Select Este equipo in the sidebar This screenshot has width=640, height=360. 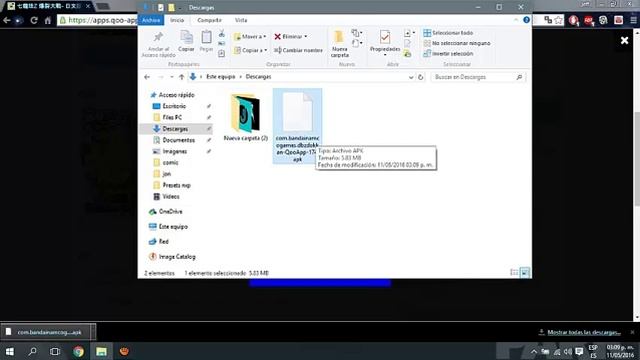[x=173, y=227]
